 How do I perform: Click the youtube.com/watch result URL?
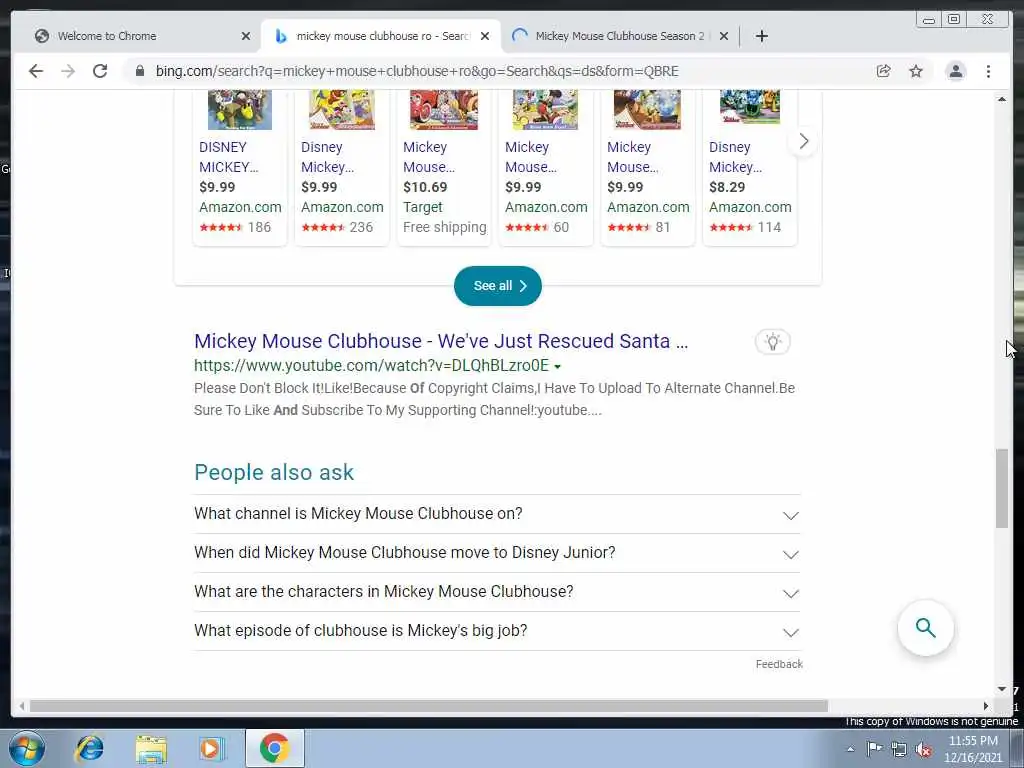(371, 366)
